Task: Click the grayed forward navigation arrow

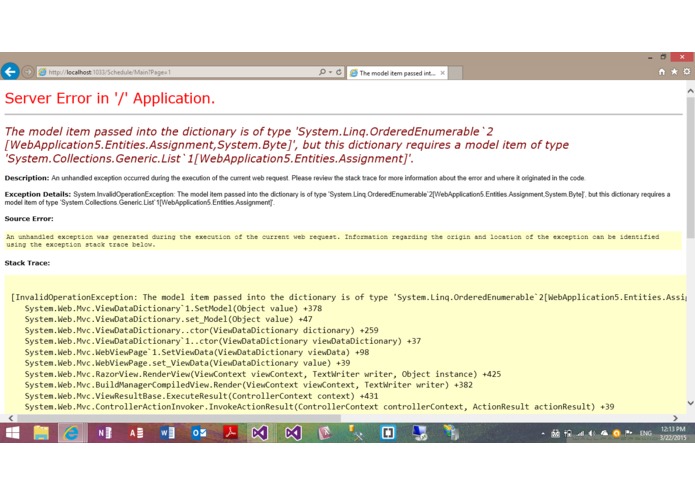Action: [x=27, y=72]
